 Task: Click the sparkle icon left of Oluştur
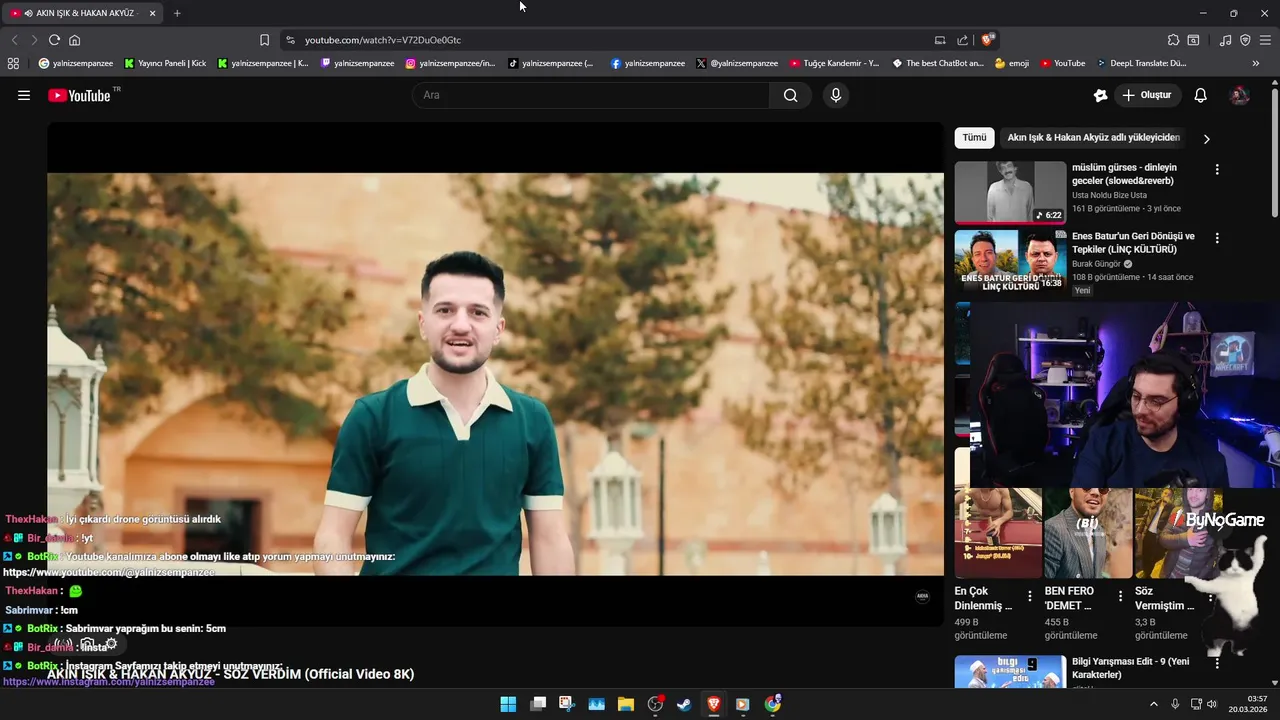pos(1101,95)
